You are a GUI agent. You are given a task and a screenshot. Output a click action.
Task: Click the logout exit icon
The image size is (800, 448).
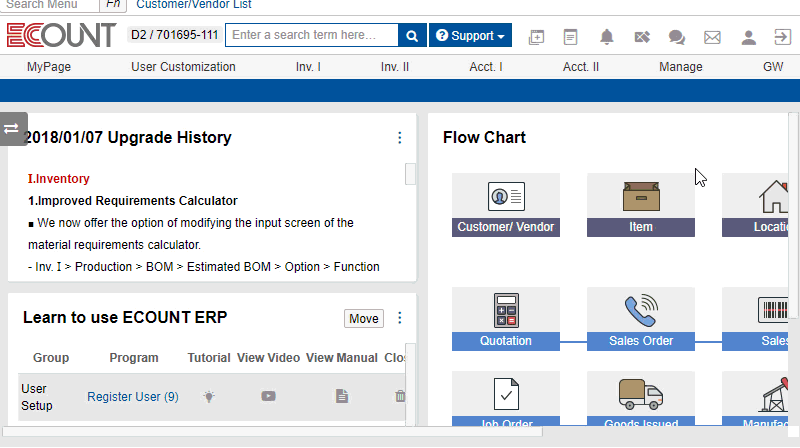point(782,37)
